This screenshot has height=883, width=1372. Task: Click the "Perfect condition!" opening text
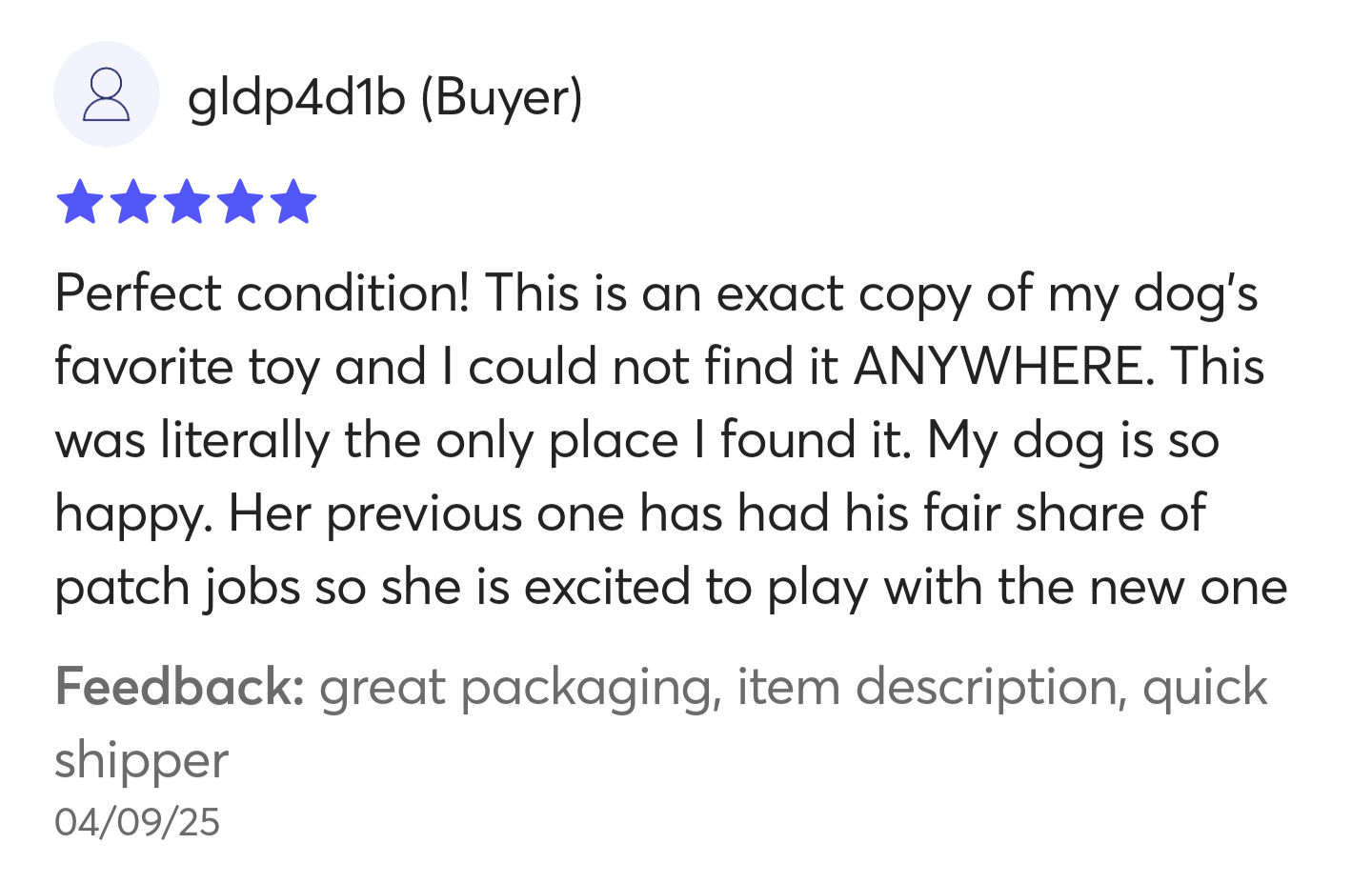click(x=262, y=292)
